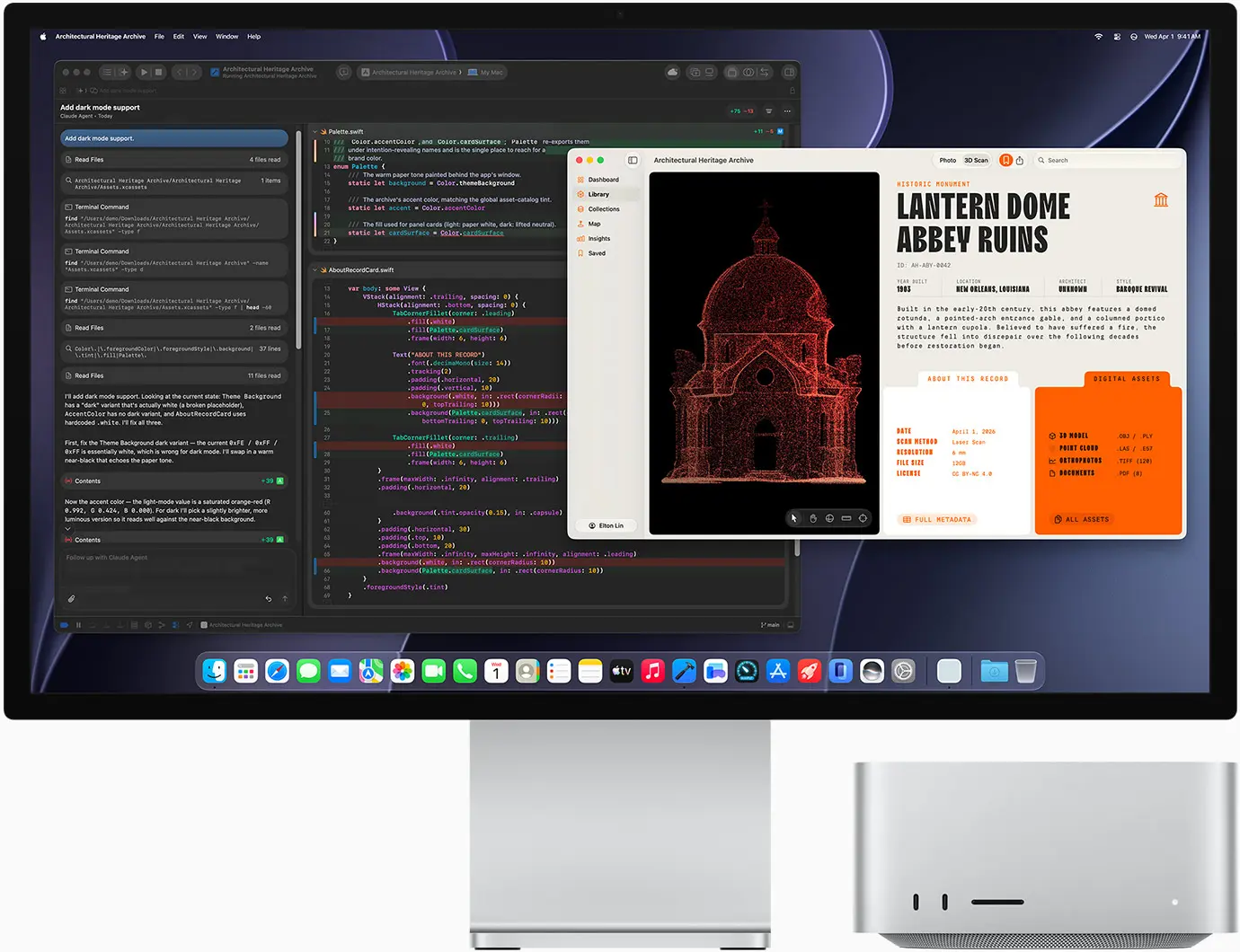This screenshot has width=1240, height=952.
Task: Attach a file with the paperclip icon
Action: [72, 598]
